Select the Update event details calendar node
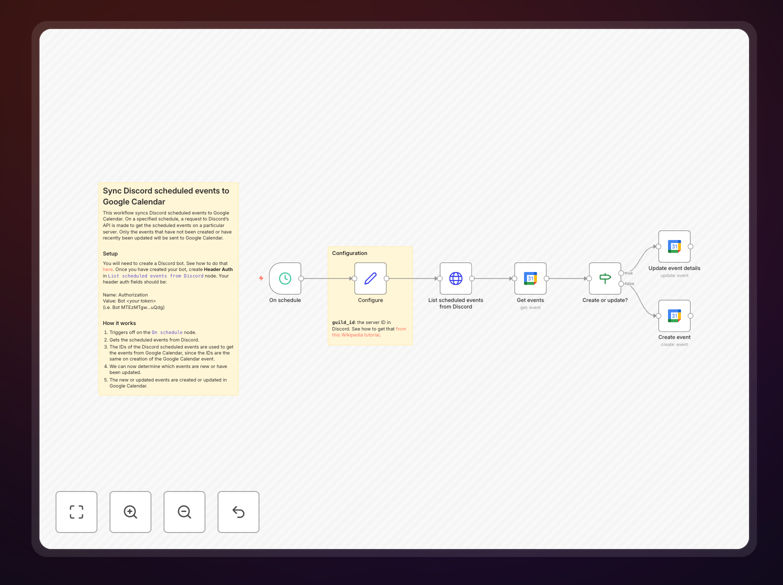Viewport: 783px width, 585px height. click(674, 246)
